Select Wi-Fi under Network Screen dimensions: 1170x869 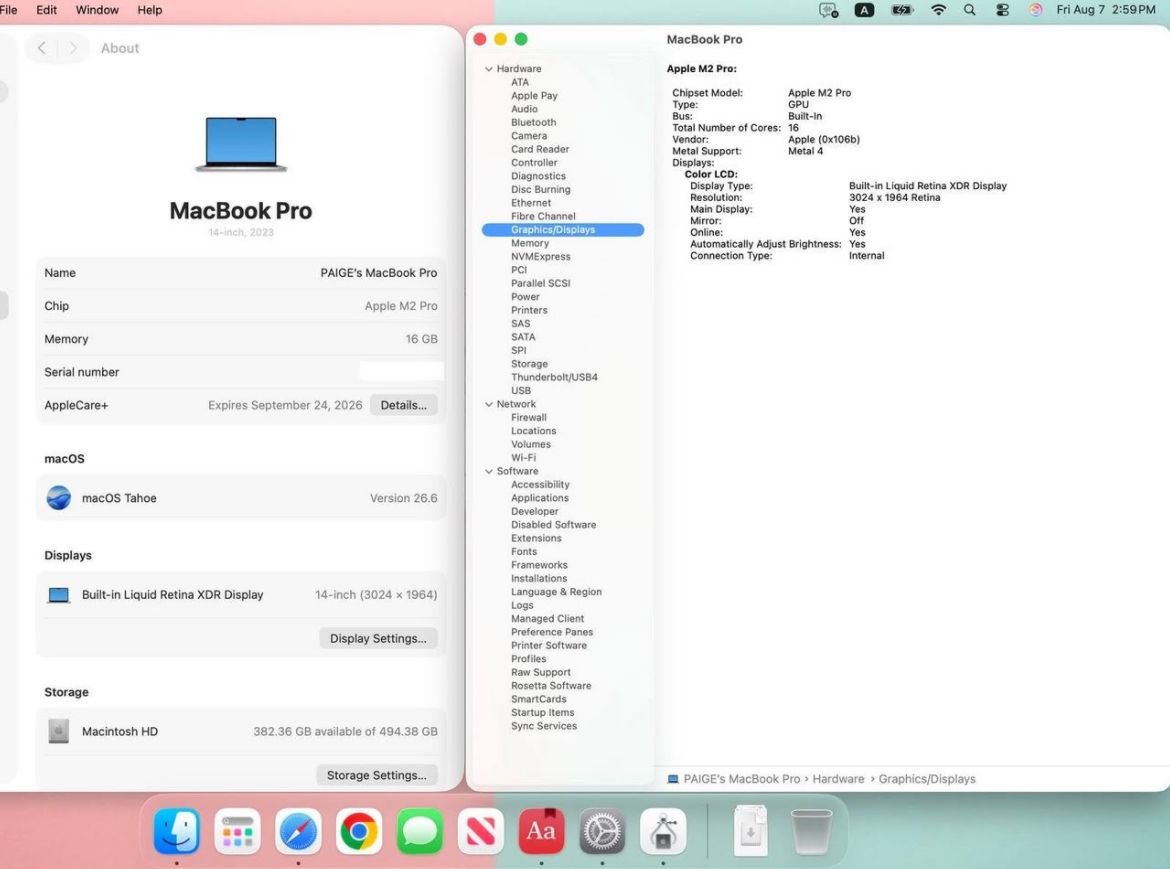523,458
